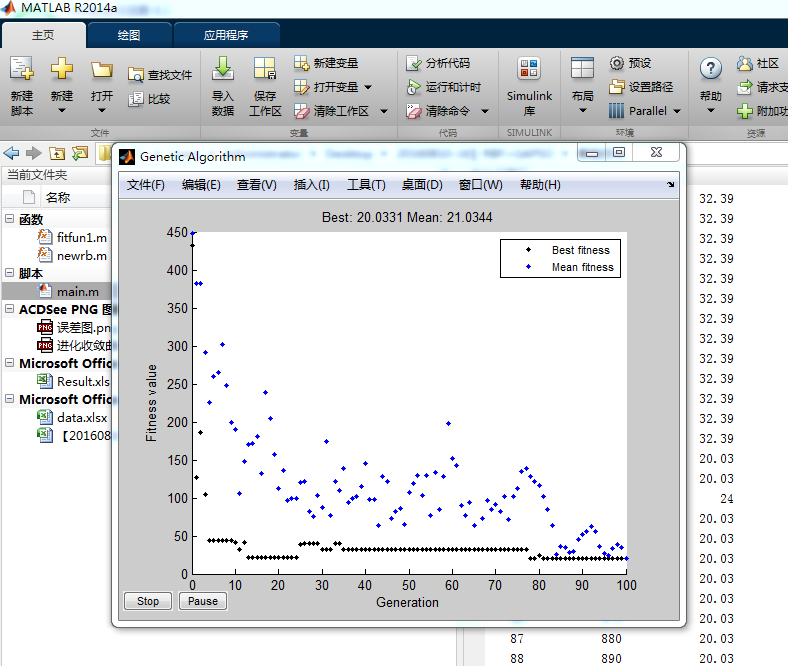Click the Layout (布局) icon

point(582,68)
